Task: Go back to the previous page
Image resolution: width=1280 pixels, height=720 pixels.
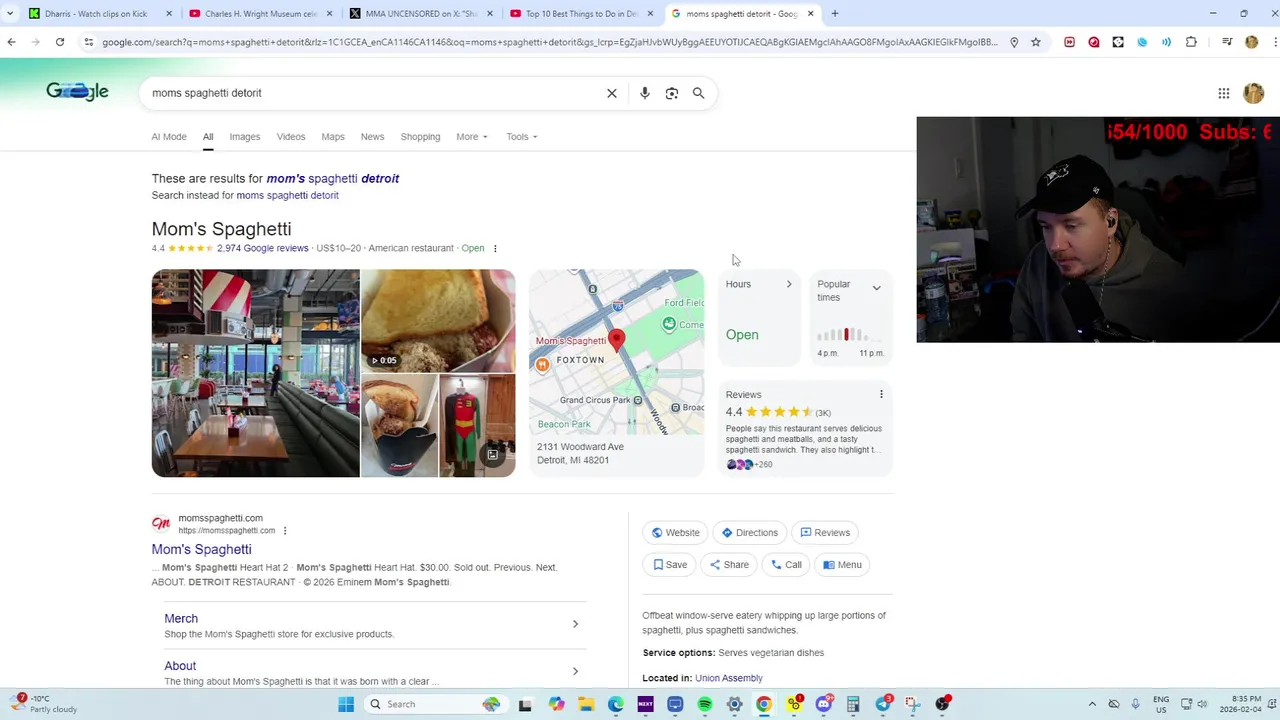Action: [x=11, y=42]
